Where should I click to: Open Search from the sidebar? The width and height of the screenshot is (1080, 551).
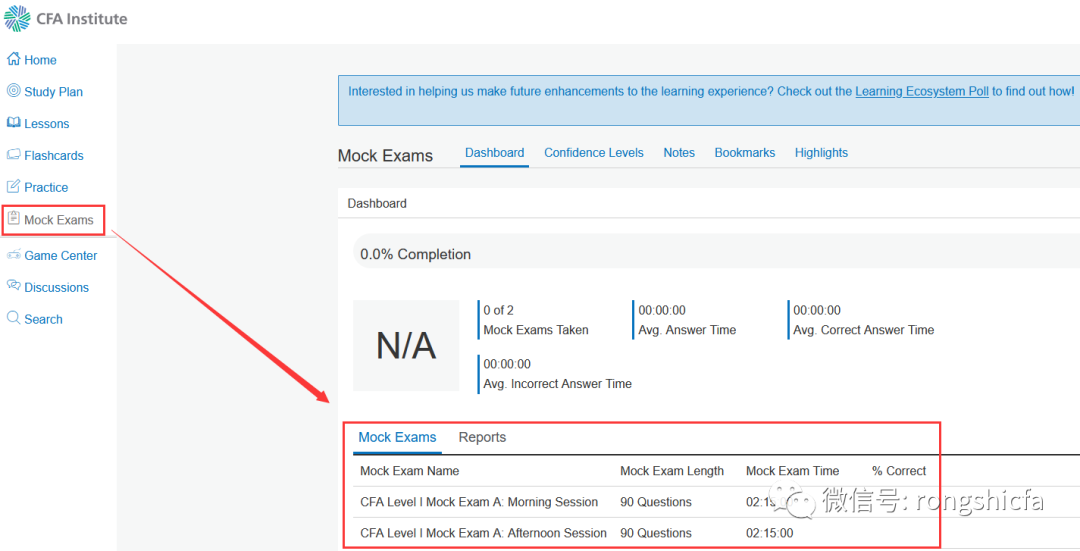pyautogui.click(x=43, y=319)
